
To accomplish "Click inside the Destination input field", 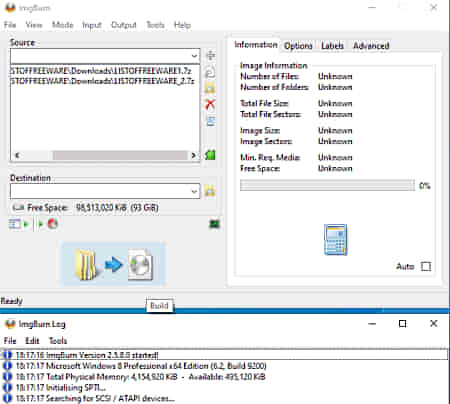I will click(x=100, y=191).
